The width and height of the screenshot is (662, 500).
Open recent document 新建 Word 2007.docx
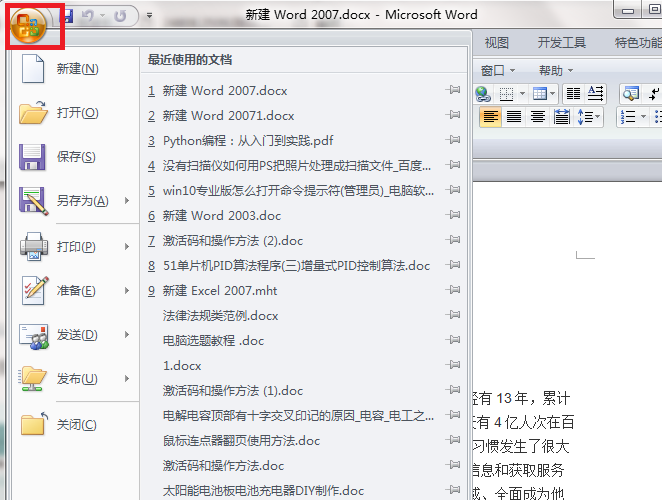point(225,91)
